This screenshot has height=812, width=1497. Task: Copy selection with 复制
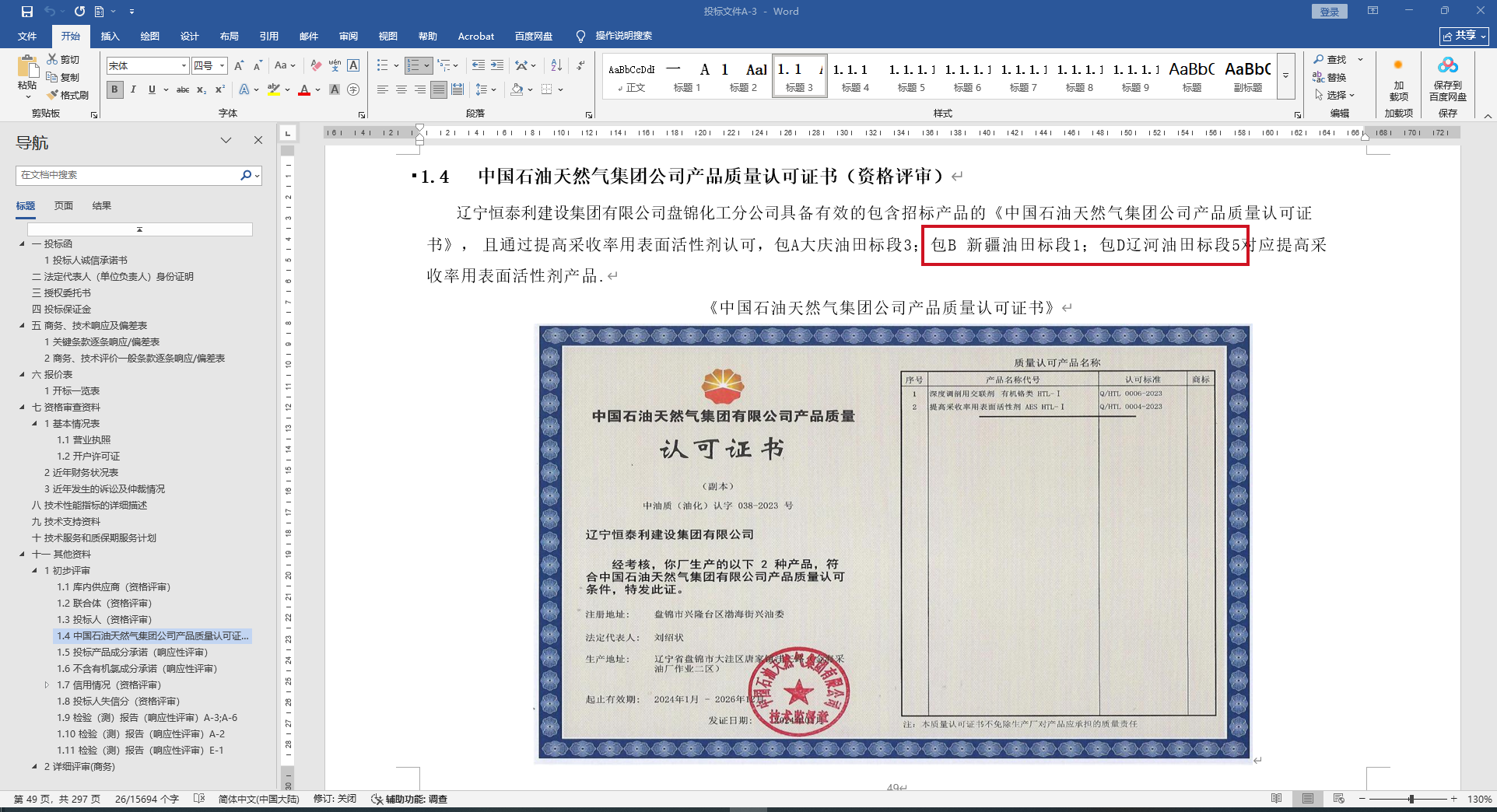pos(63,77)
